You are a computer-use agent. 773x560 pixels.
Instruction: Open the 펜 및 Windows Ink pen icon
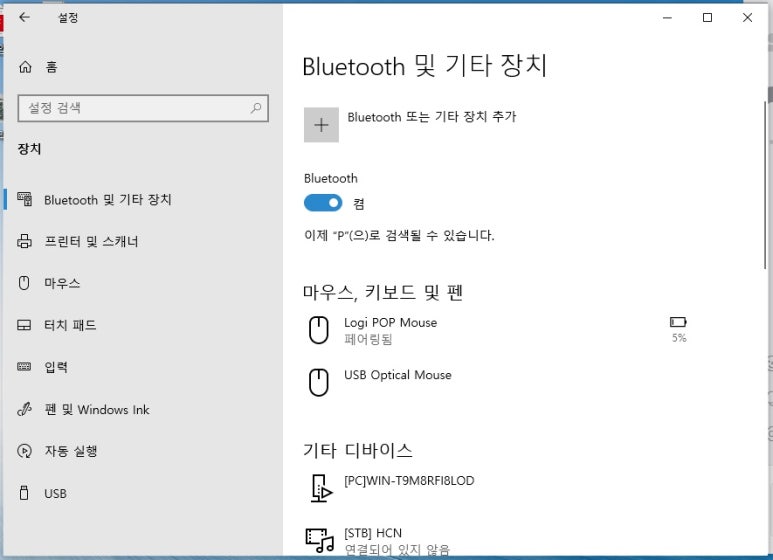click(24, 409)
